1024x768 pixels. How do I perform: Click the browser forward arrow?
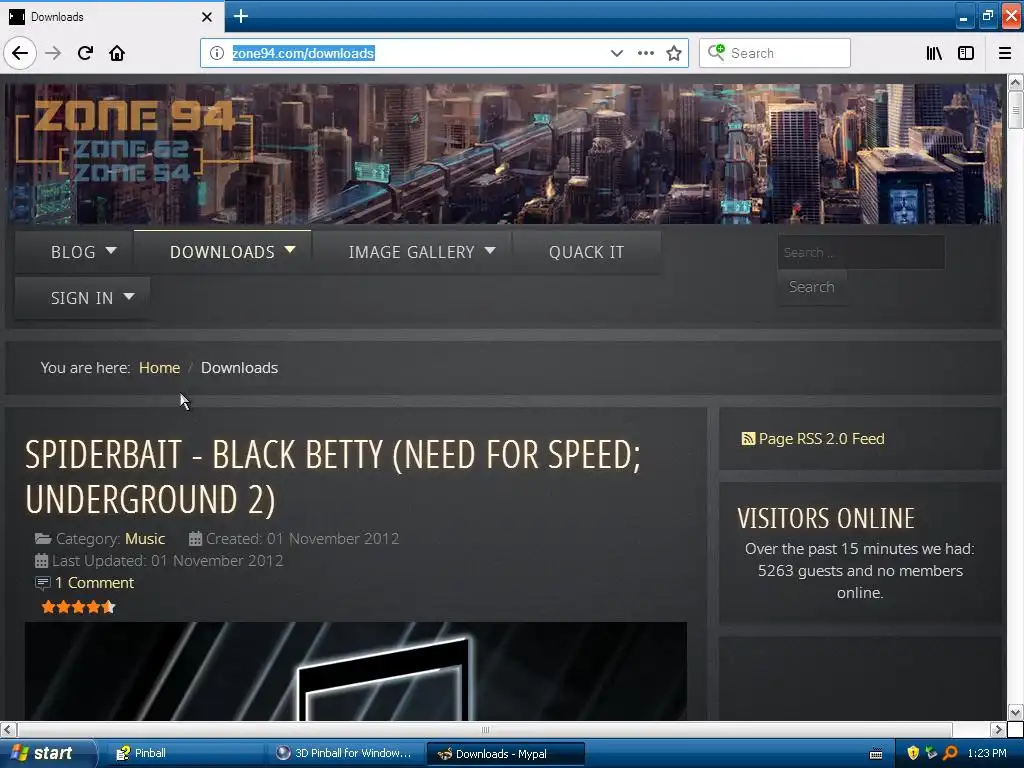[x=53, y=53]
